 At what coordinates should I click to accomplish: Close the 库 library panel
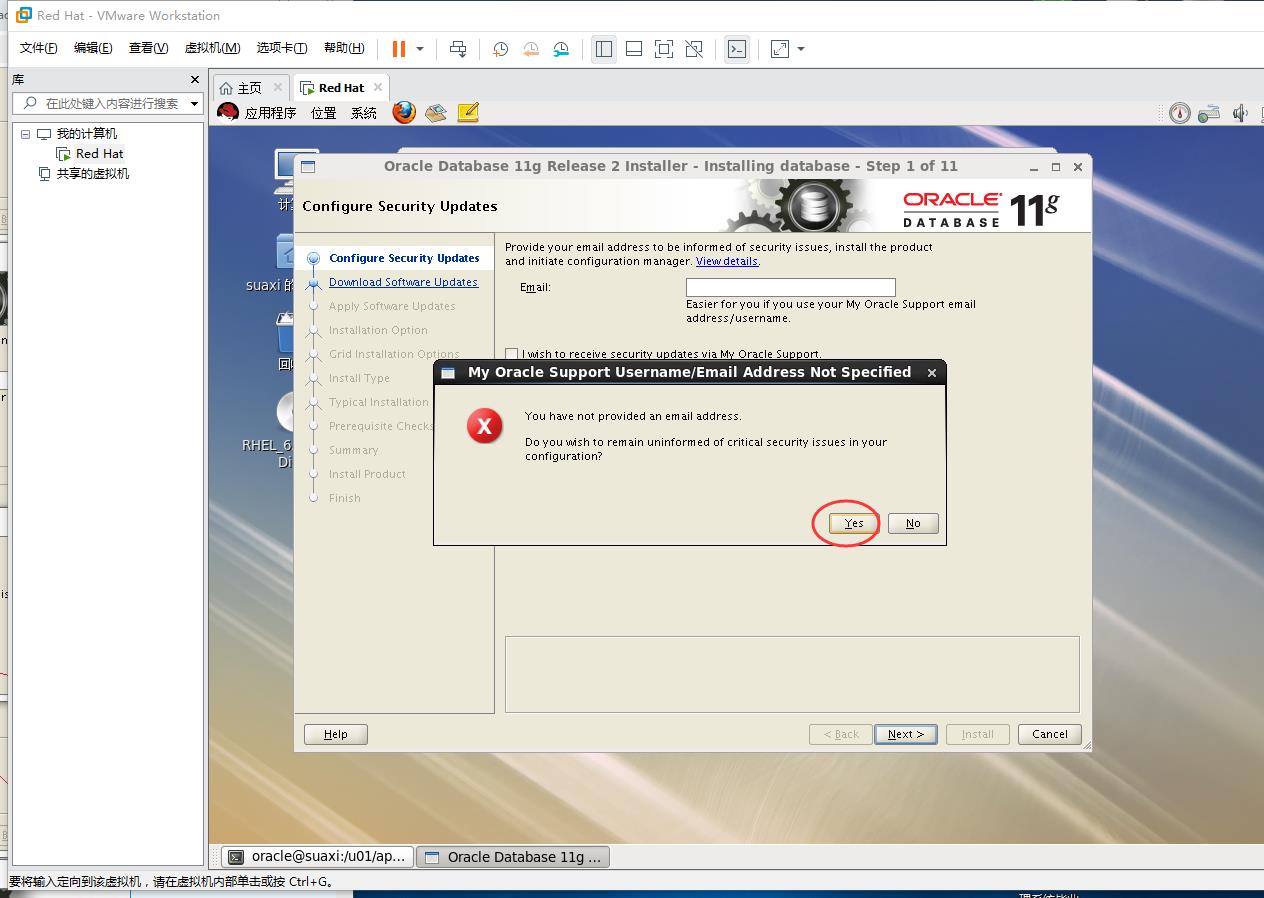[x=195, y=79]
